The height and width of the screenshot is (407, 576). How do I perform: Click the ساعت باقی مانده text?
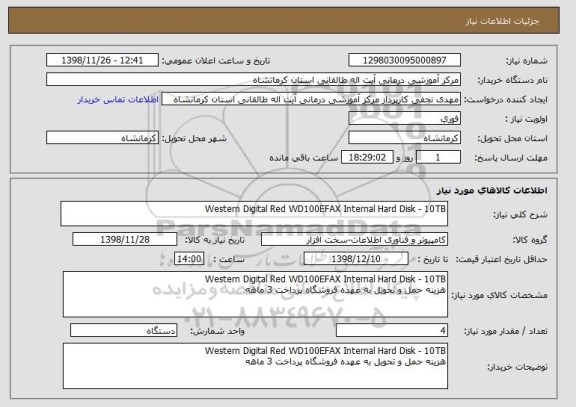tap(304, 158)
